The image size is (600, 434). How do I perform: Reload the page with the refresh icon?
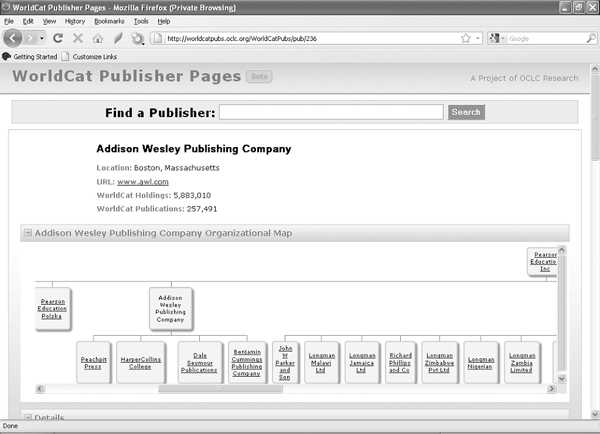click(59, 39)
